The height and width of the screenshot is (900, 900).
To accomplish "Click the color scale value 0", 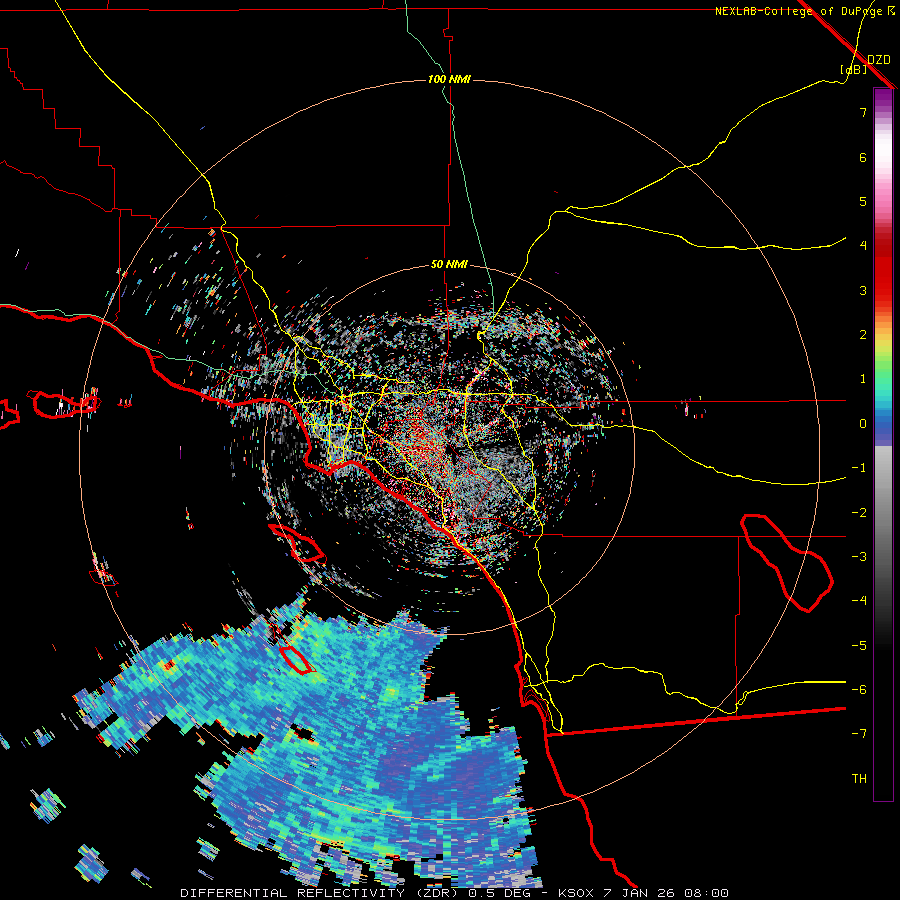I will (863, 424).
